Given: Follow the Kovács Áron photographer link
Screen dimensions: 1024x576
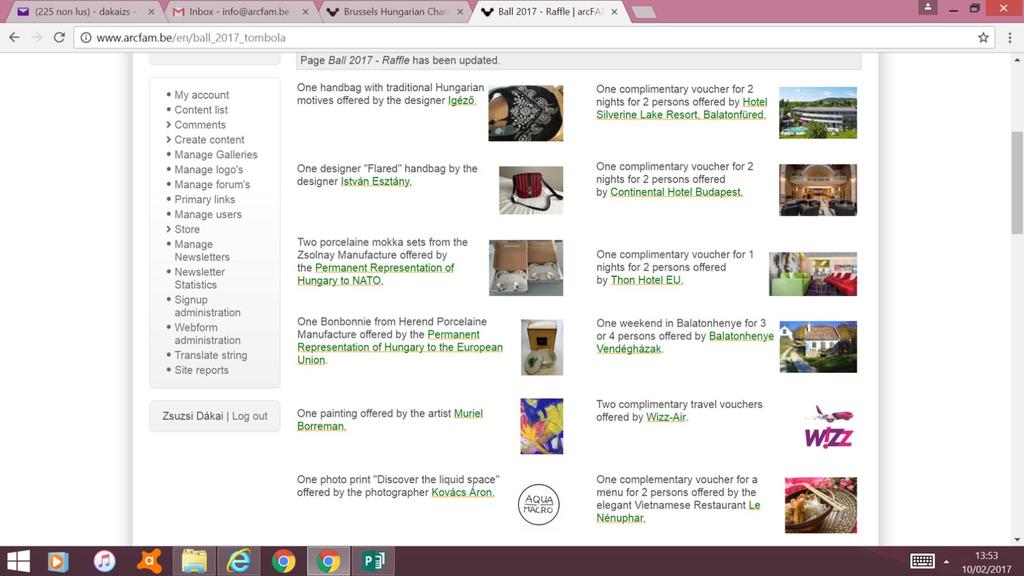Looking at the screenshot, I should 462,492.
